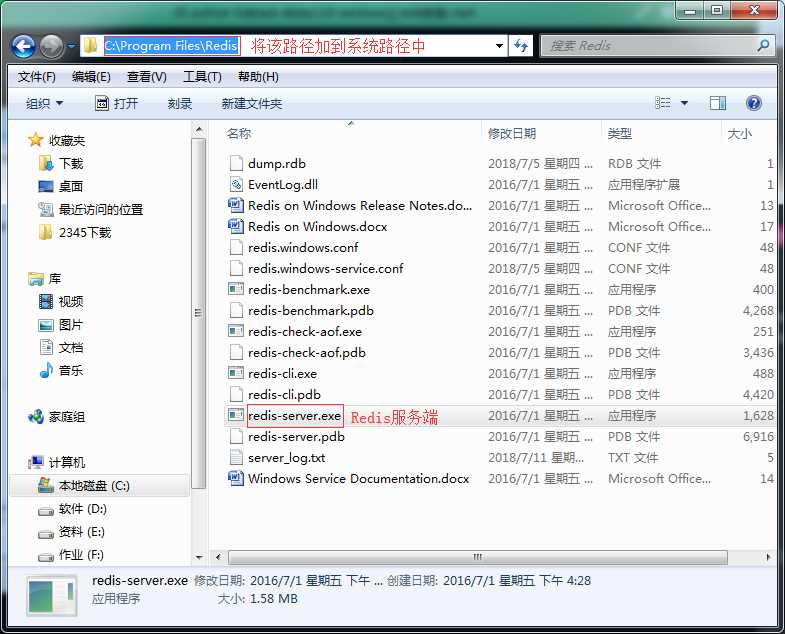Open the 编辑(E) menu
Image resolution: width=785 pixels, height=634 pixels.
pos(91,77)
